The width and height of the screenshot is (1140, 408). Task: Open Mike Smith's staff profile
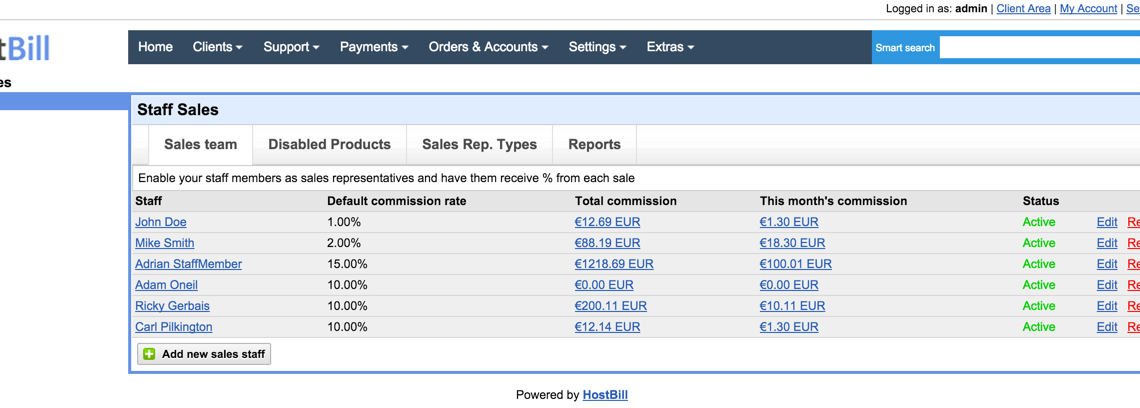(164, 243)
